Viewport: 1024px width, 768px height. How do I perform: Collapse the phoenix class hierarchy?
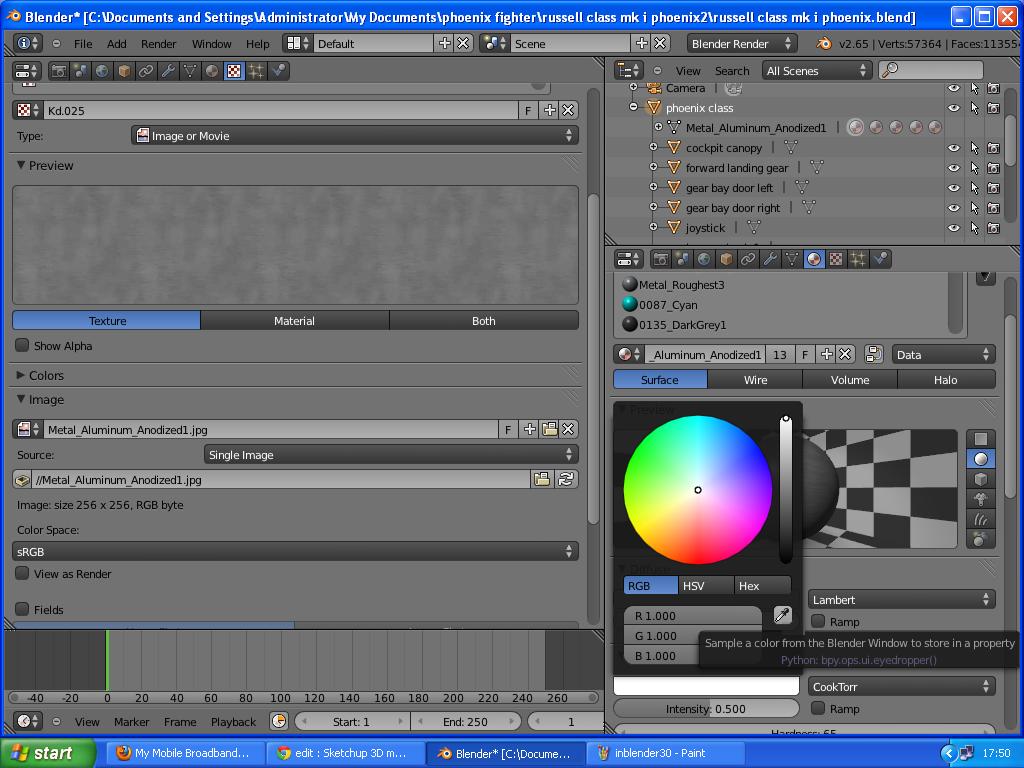point(631,107)
